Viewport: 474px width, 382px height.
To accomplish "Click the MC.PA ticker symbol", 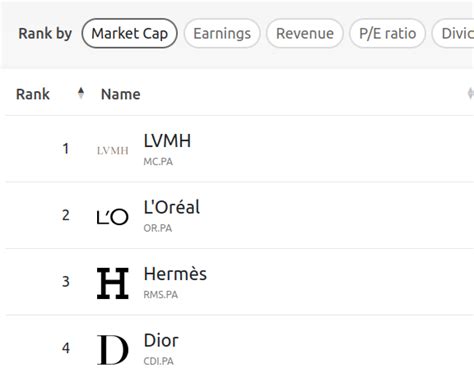I will (x=158, y=162).
